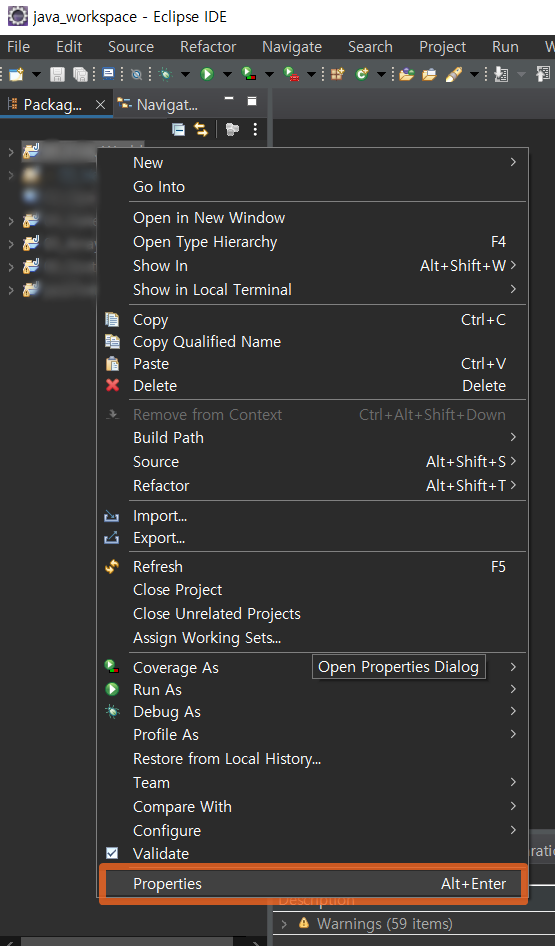Choose Open in New Window

coord(313,218)
